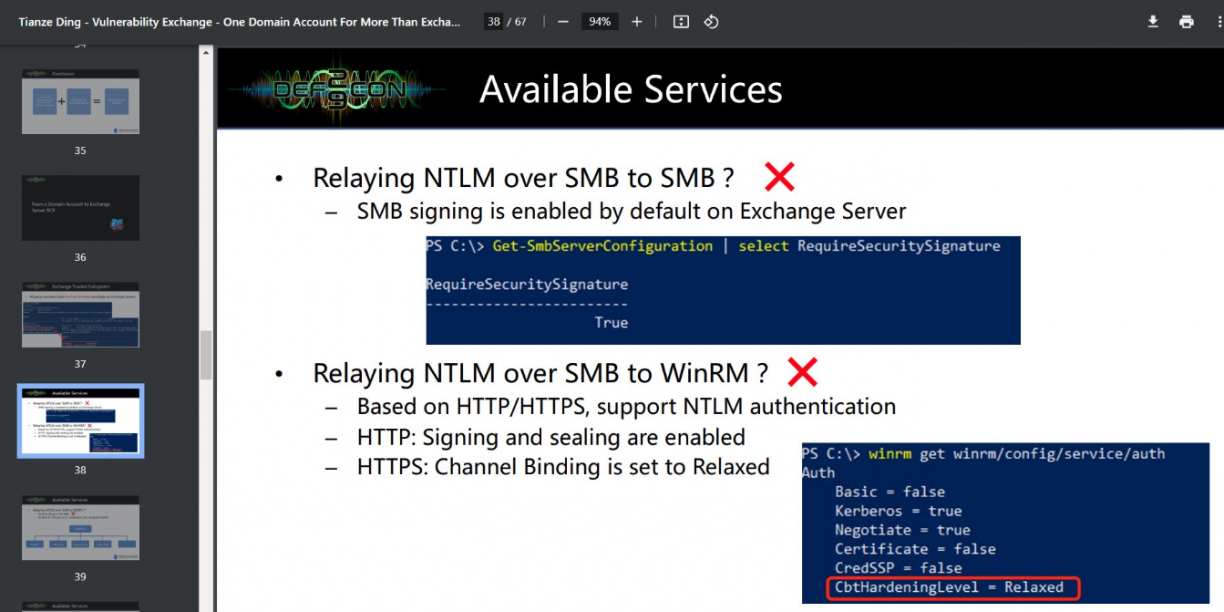The width and height of the screenshot is (1224, 612).
Task: Jump to page 37 thumbnail
Action: (x=81, y=314)
